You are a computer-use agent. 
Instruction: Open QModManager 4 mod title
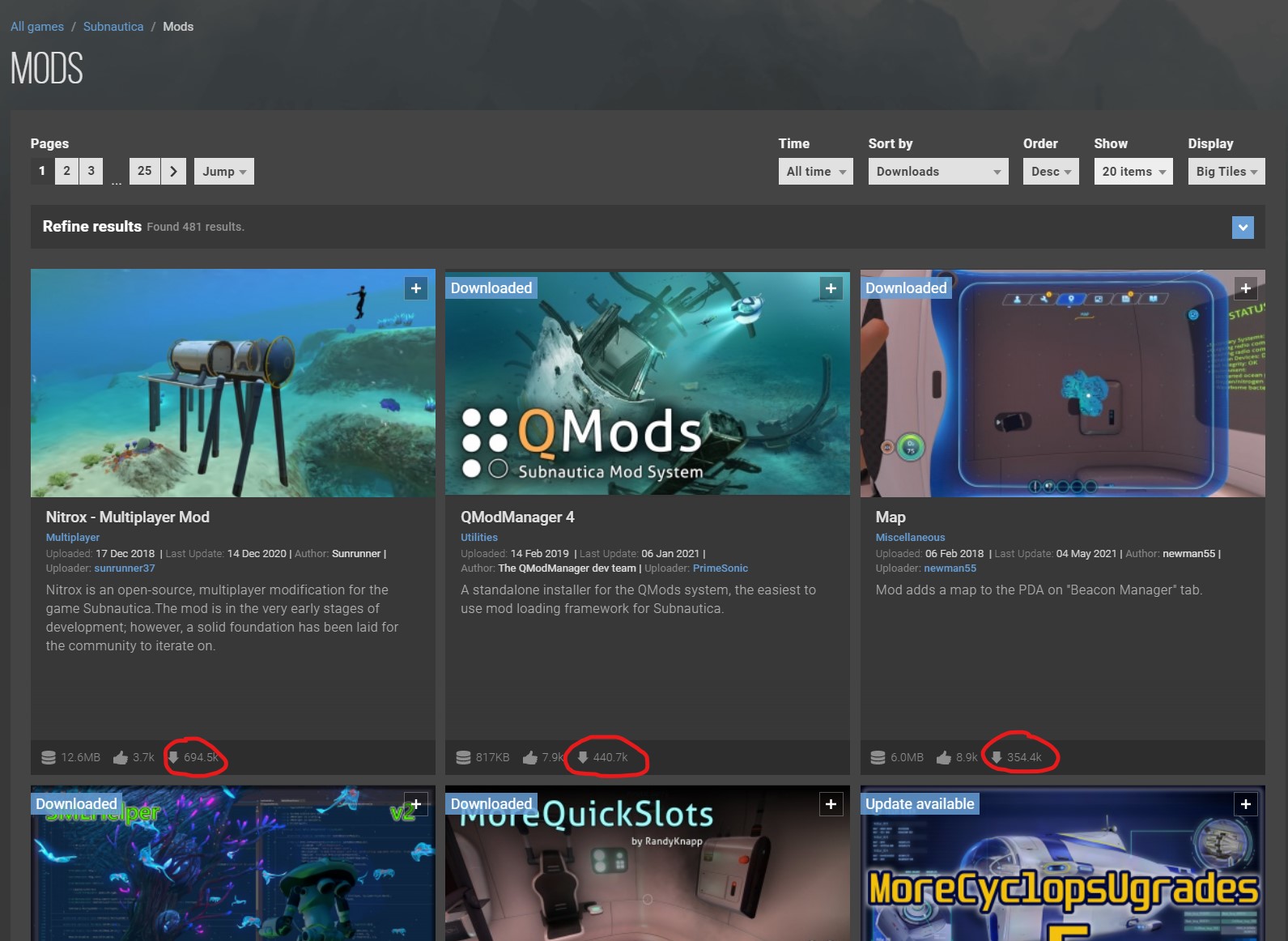point(517,517)
